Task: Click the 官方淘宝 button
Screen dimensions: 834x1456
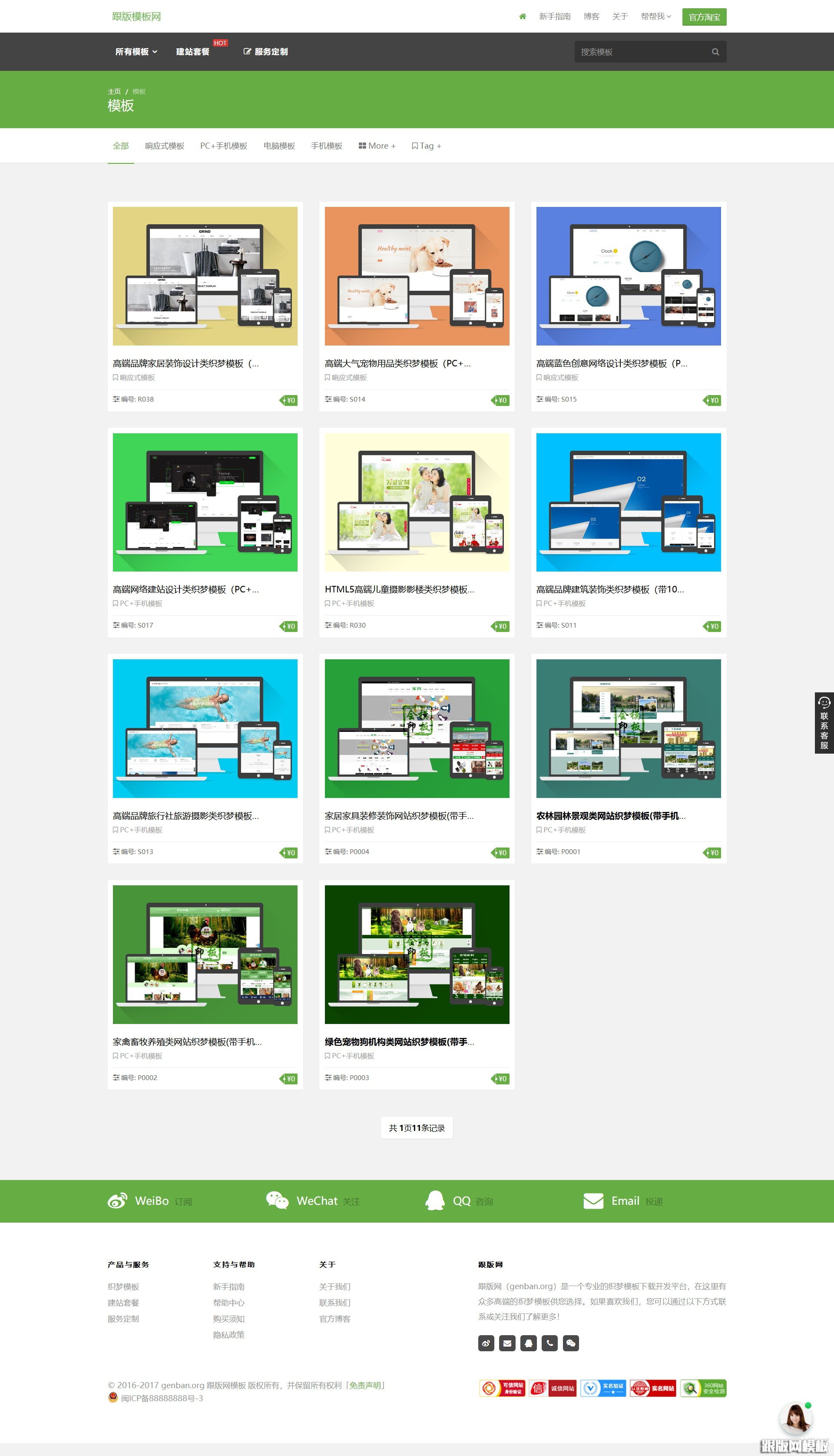Action: 704,17
